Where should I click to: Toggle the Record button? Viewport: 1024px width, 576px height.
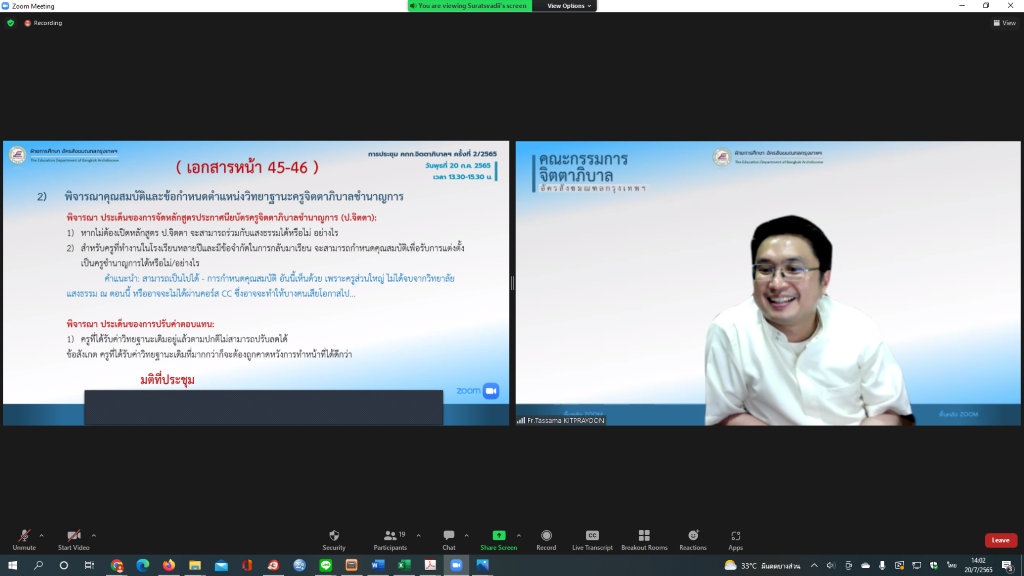pyautogui.click(x=546, y=539)
